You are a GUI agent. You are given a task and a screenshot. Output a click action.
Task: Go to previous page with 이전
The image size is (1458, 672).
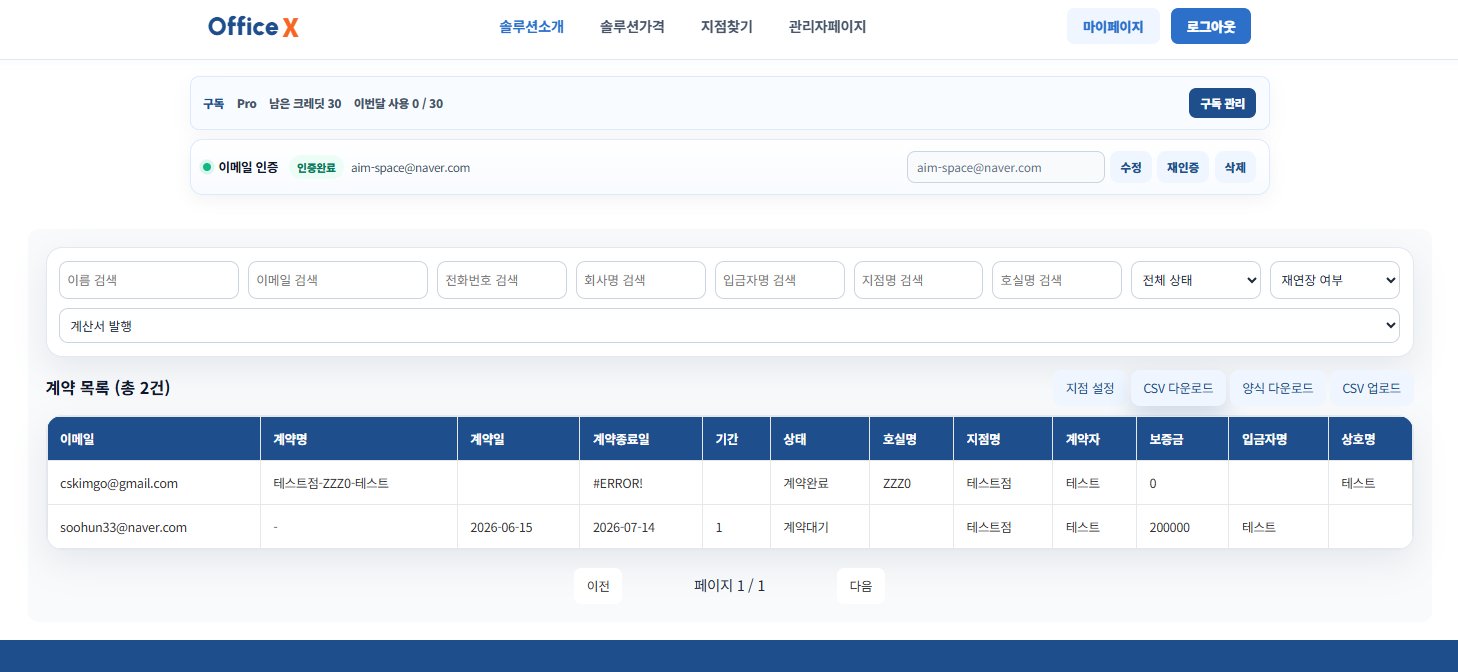pyautogui.click(x=598, y=586)
